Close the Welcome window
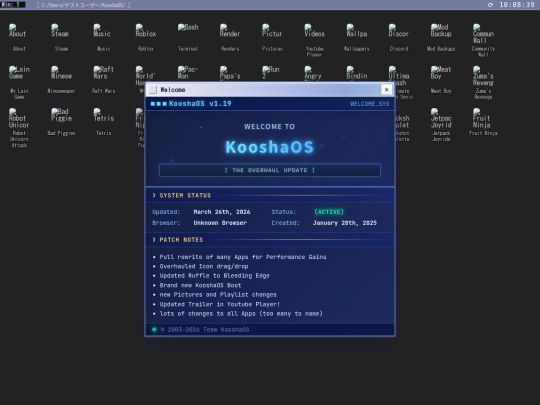The image size is (540, 405). [x=386, y=90]
